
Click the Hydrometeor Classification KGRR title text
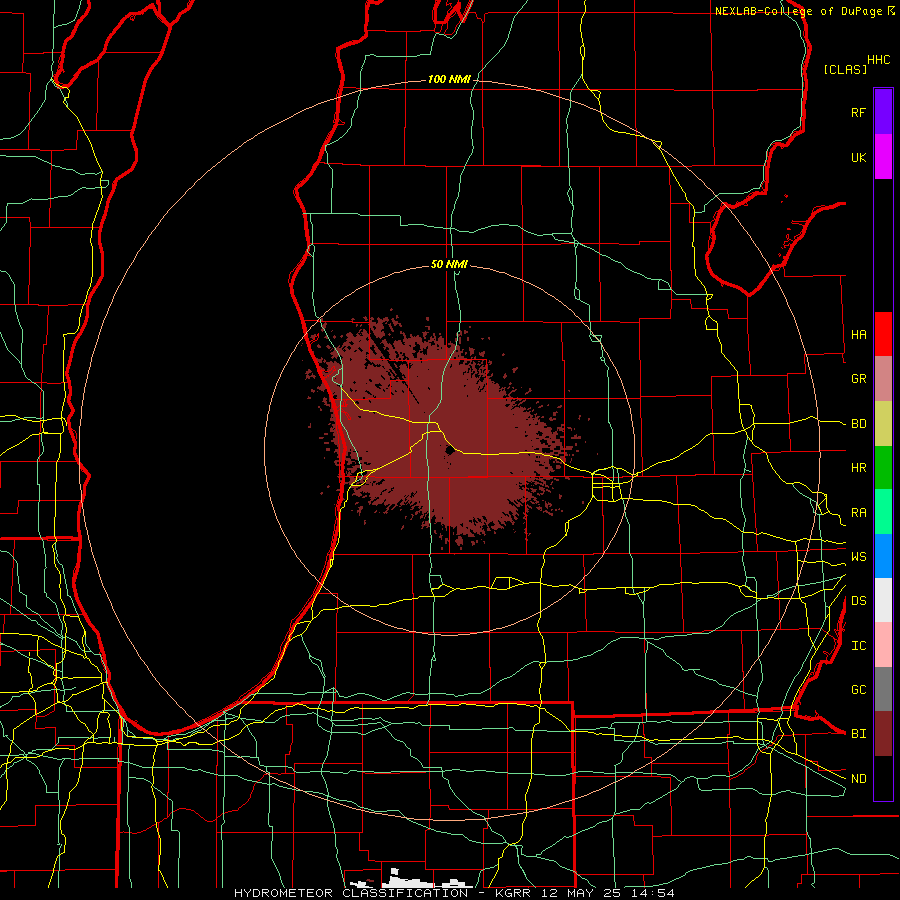454,893
